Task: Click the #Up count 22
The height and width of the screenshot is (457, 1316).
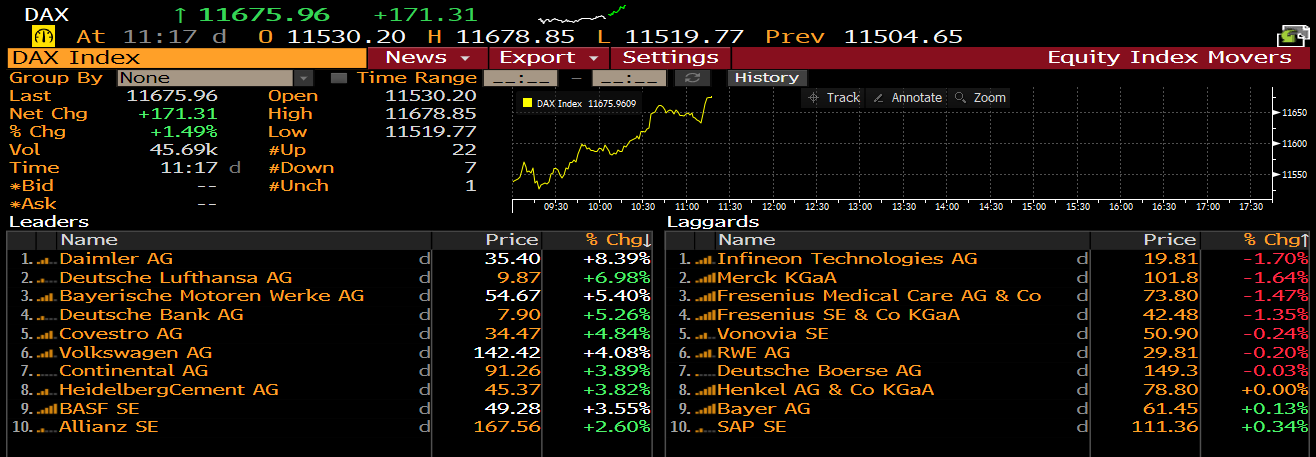Action: pos(464,150)
